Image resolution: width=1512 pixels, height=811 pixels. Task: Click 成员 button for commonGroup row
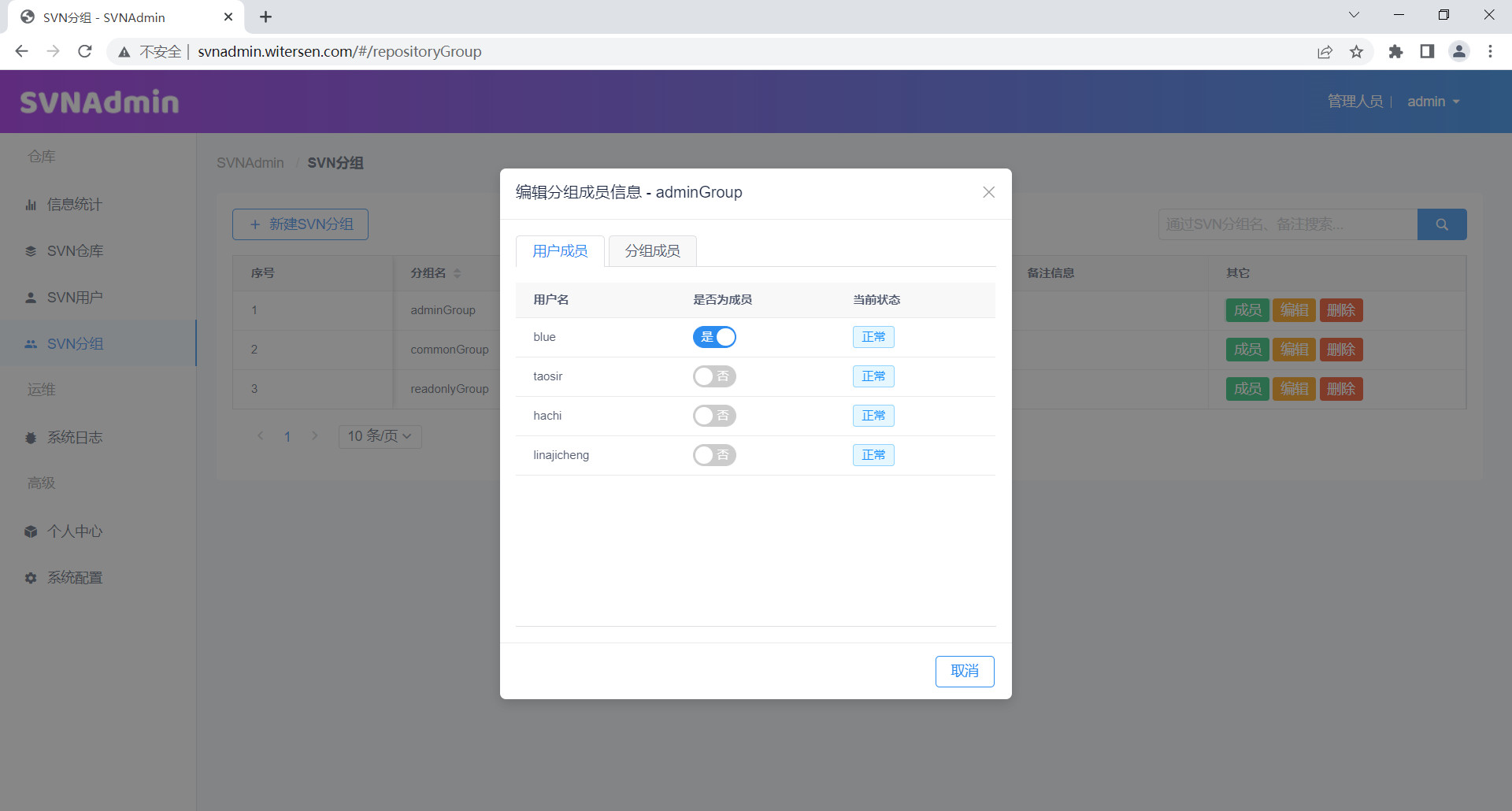click(1247, 350)
